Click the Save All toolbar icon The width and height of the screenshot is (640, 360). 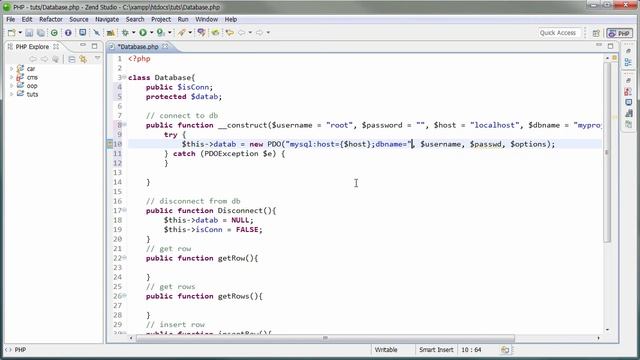tap(41, 33)
